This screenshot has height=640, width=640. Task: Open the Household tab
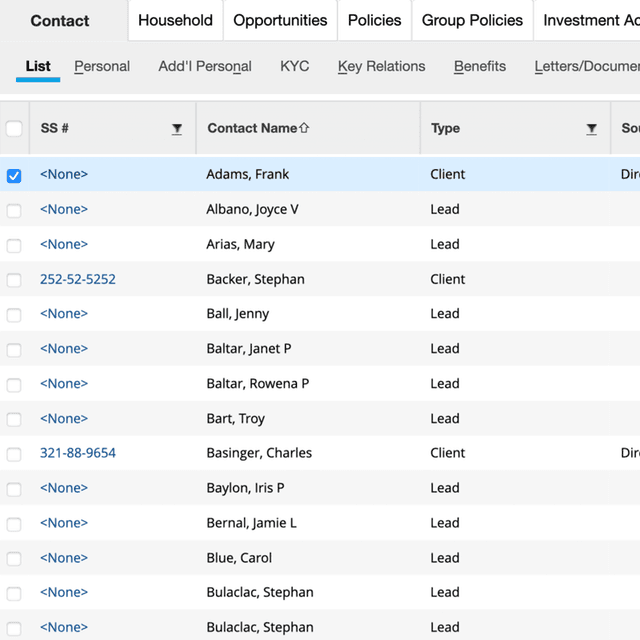tap(176, 20)
